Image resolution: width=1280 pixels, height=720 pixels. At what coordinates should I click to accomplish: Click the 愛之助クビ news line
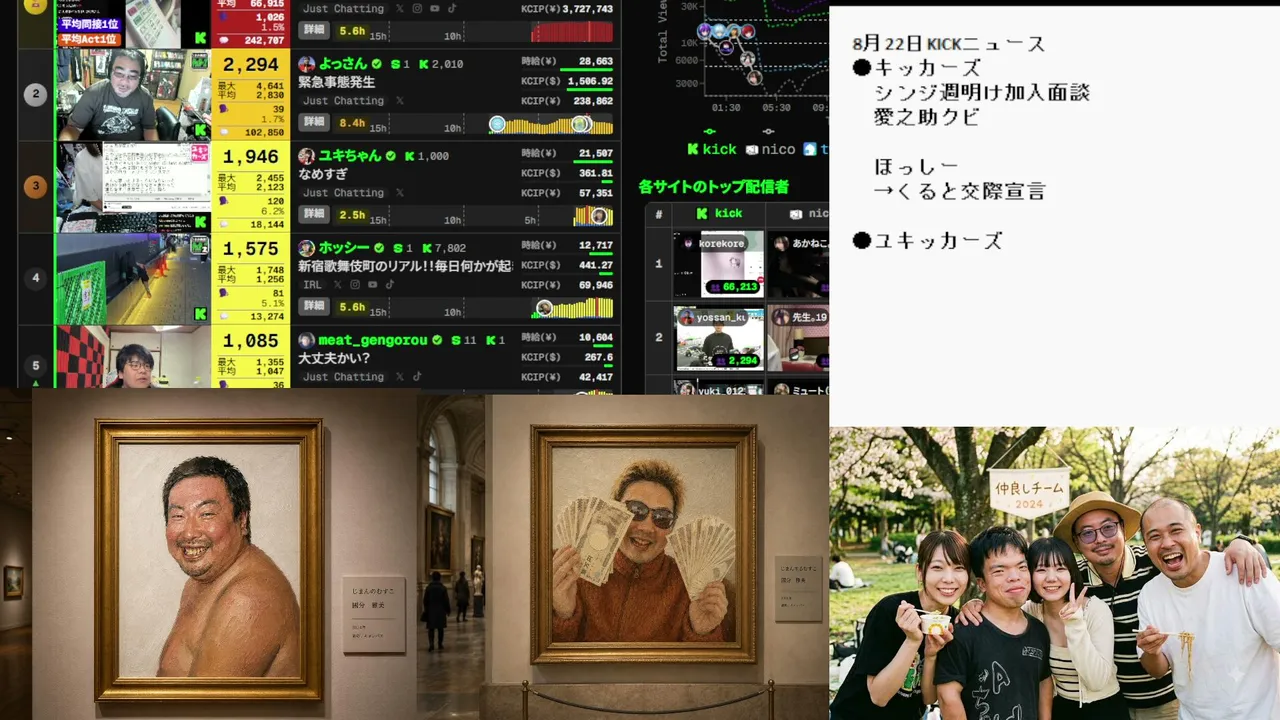tap(926, 117)
